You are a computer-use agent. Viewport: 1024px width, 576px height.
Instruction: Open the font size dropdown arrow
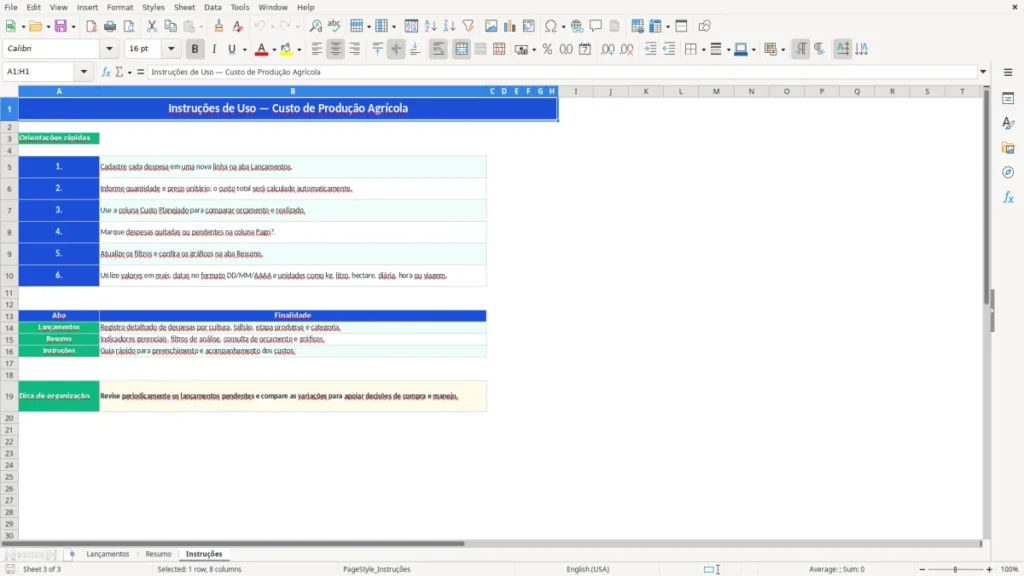click(x=171, y=48)
